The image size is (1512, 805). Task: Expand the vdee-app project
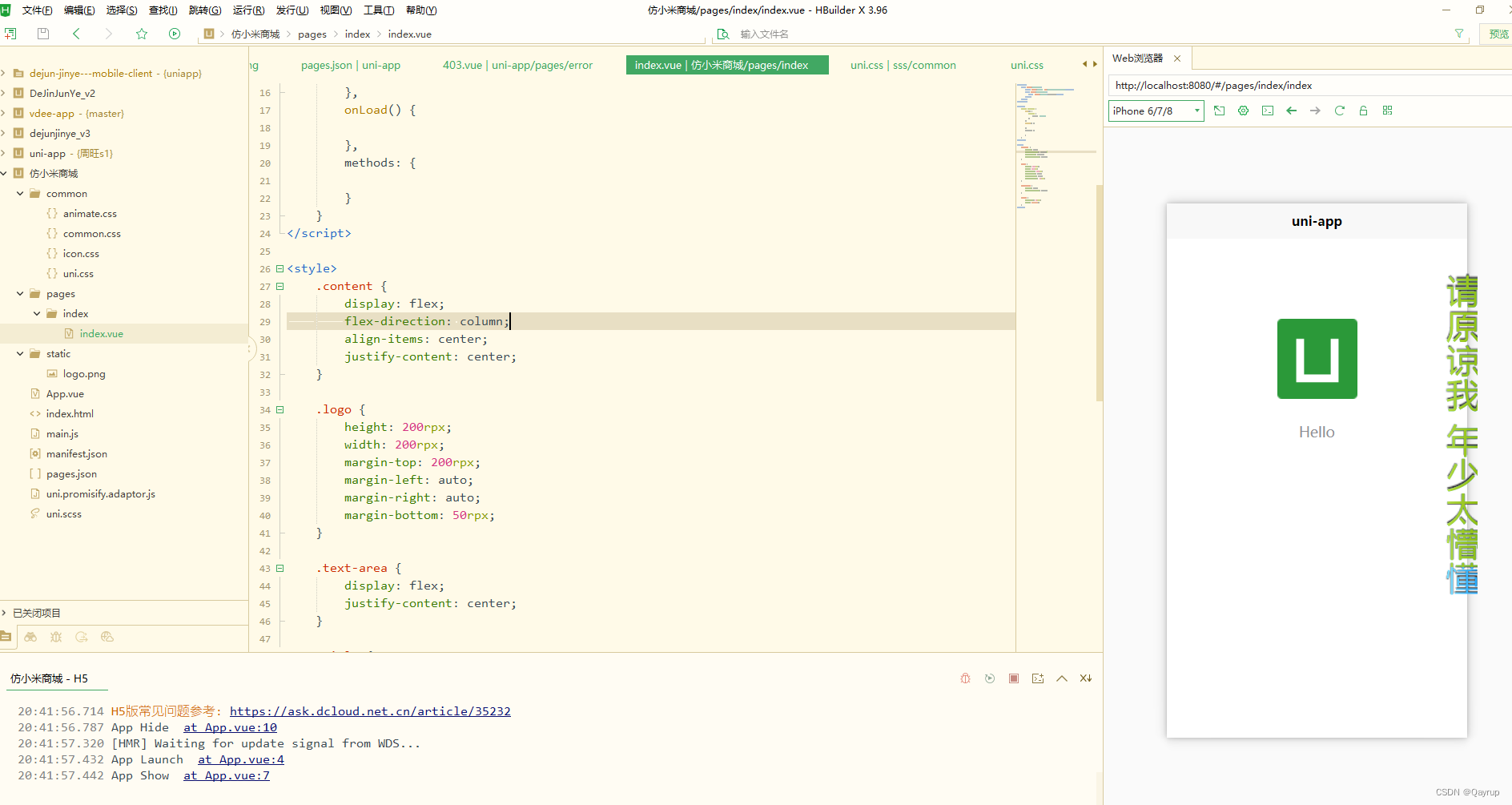[x=4, y=114]
